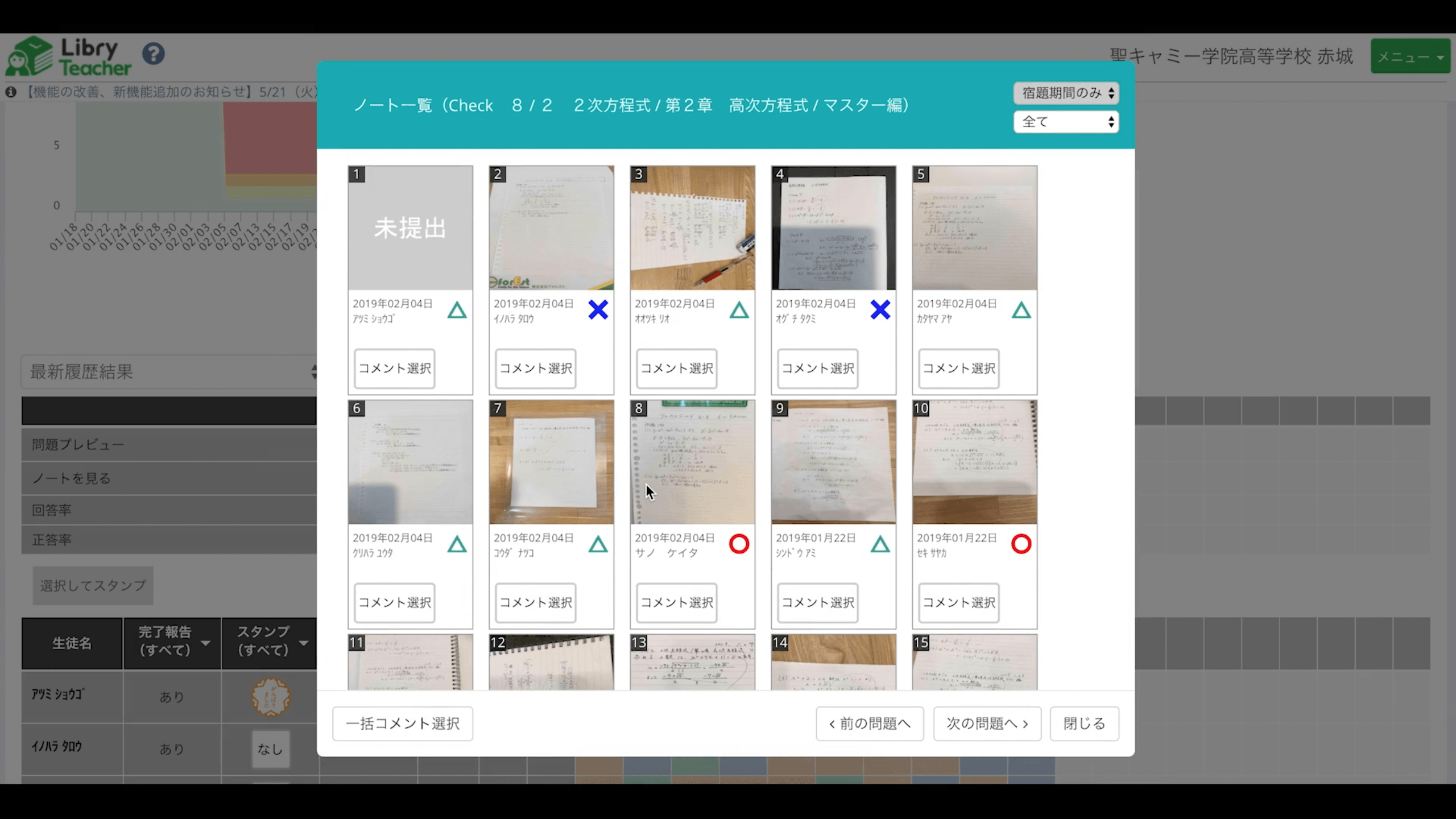1456x819 pixels.
Task: Click the triangle mark on note 7
Action: (x=598, y=545)
